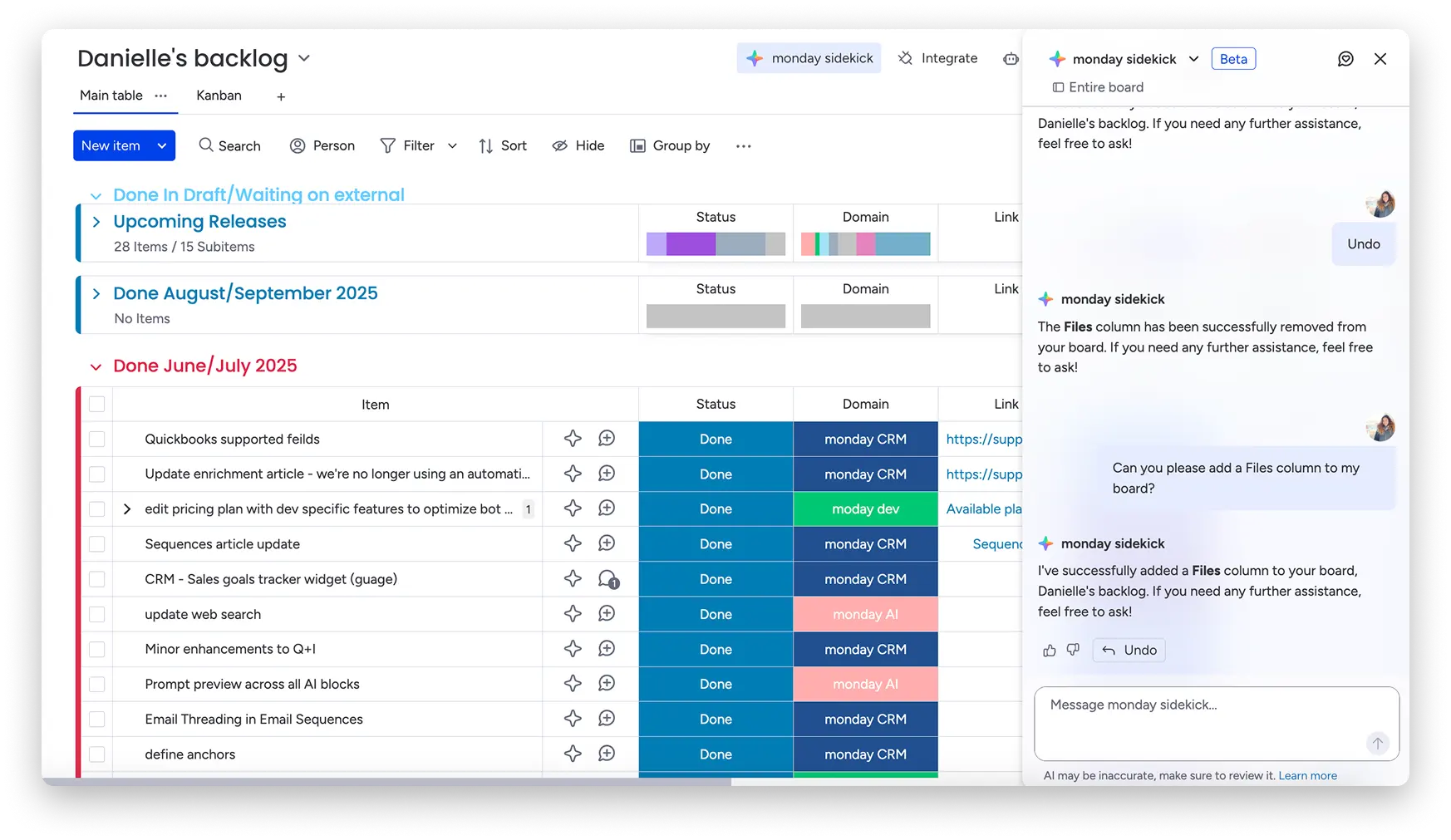Collapse Done In Draft/Waiting on external group
Viewport: 1451px width, 840px height.
[96, 195]
